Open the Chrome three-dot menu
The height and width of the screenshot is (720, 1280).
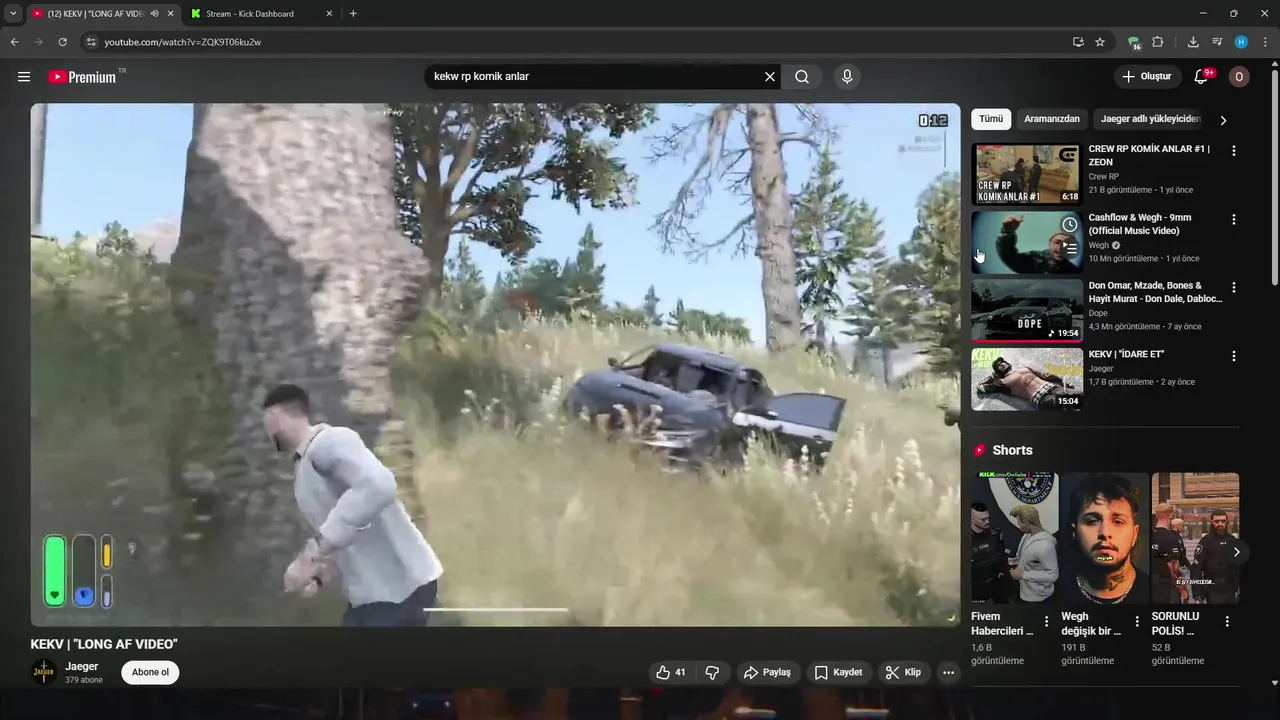[x=1265, y=42]
